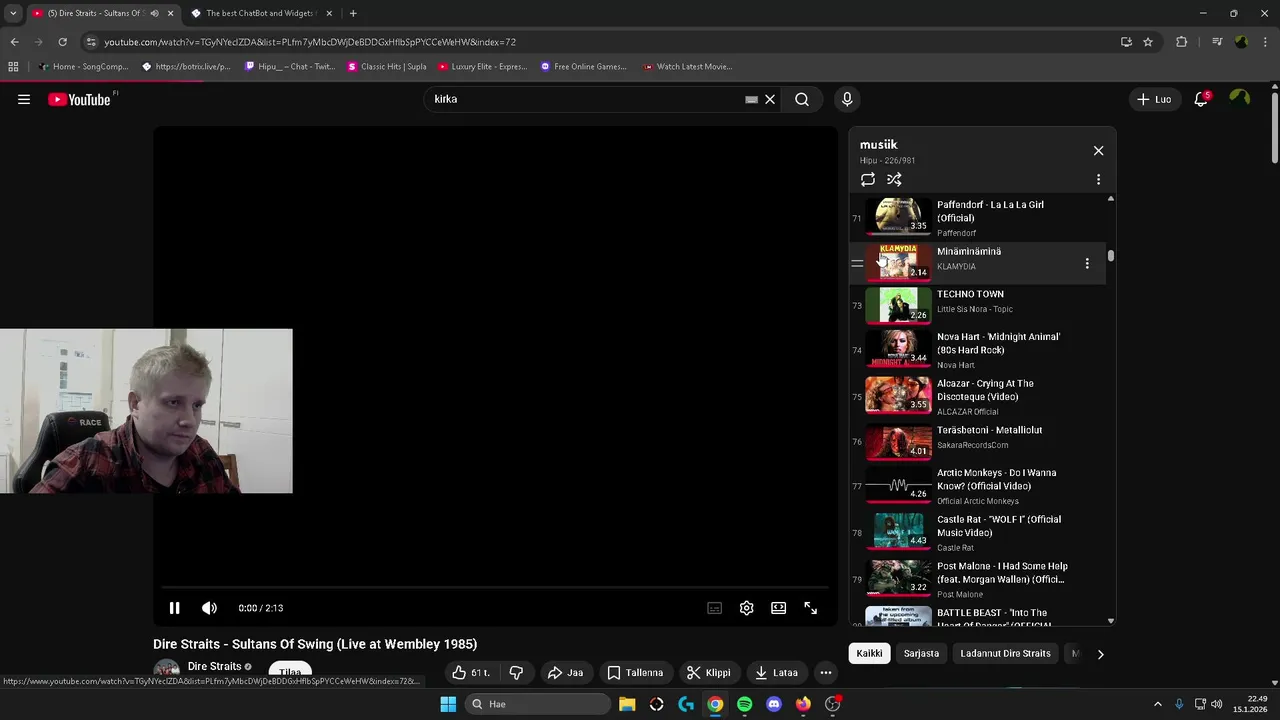Open the browser tab search dropdown
Viewport: 1280px width, 720px height.
(x=13, y=13)
